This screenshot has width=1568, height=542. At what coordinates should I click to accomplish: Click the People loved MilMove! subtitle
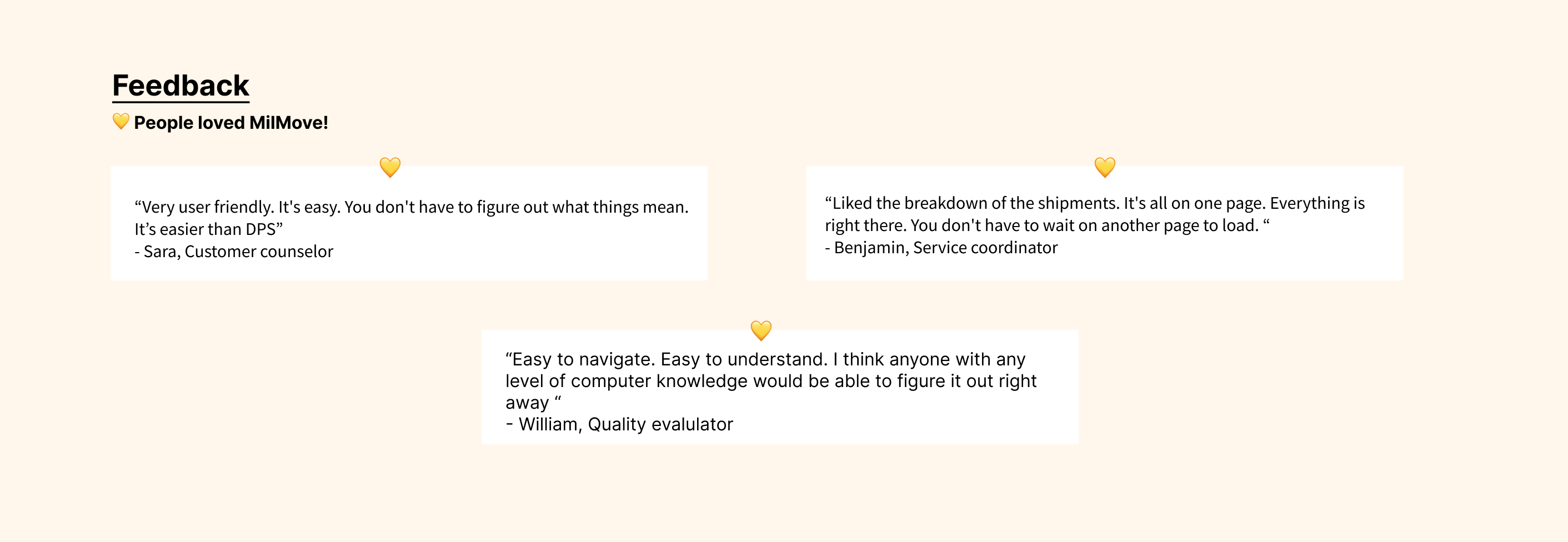pos(231,123)
